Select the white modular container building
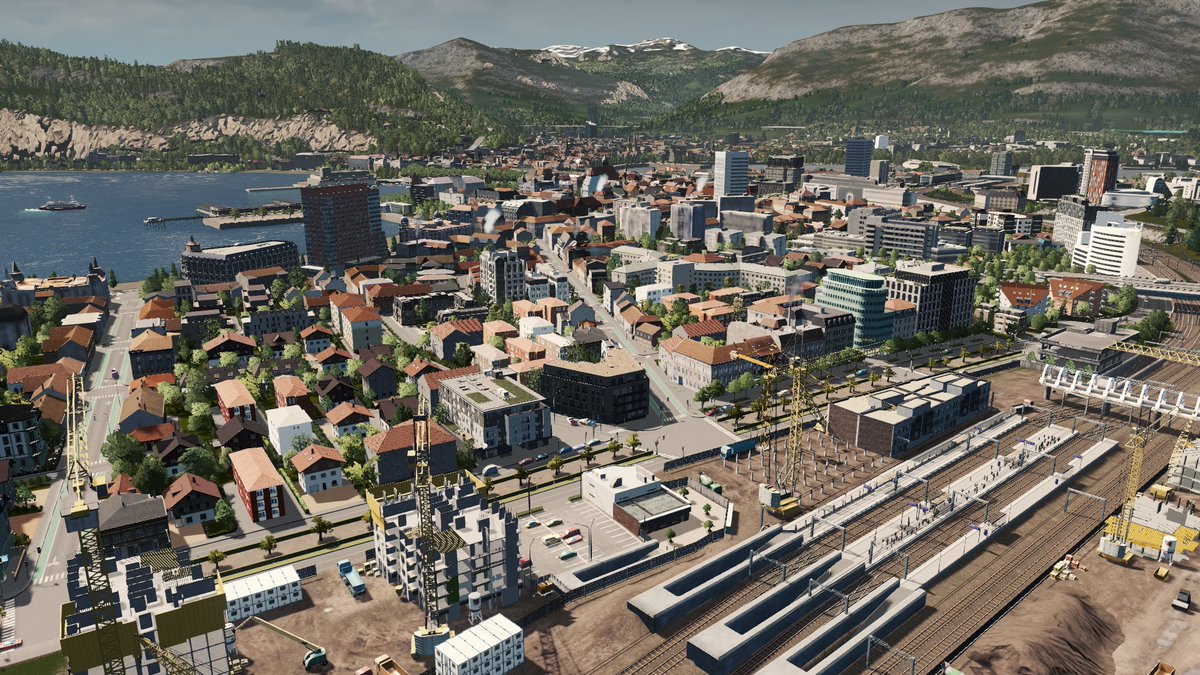 tap(480, 645)
